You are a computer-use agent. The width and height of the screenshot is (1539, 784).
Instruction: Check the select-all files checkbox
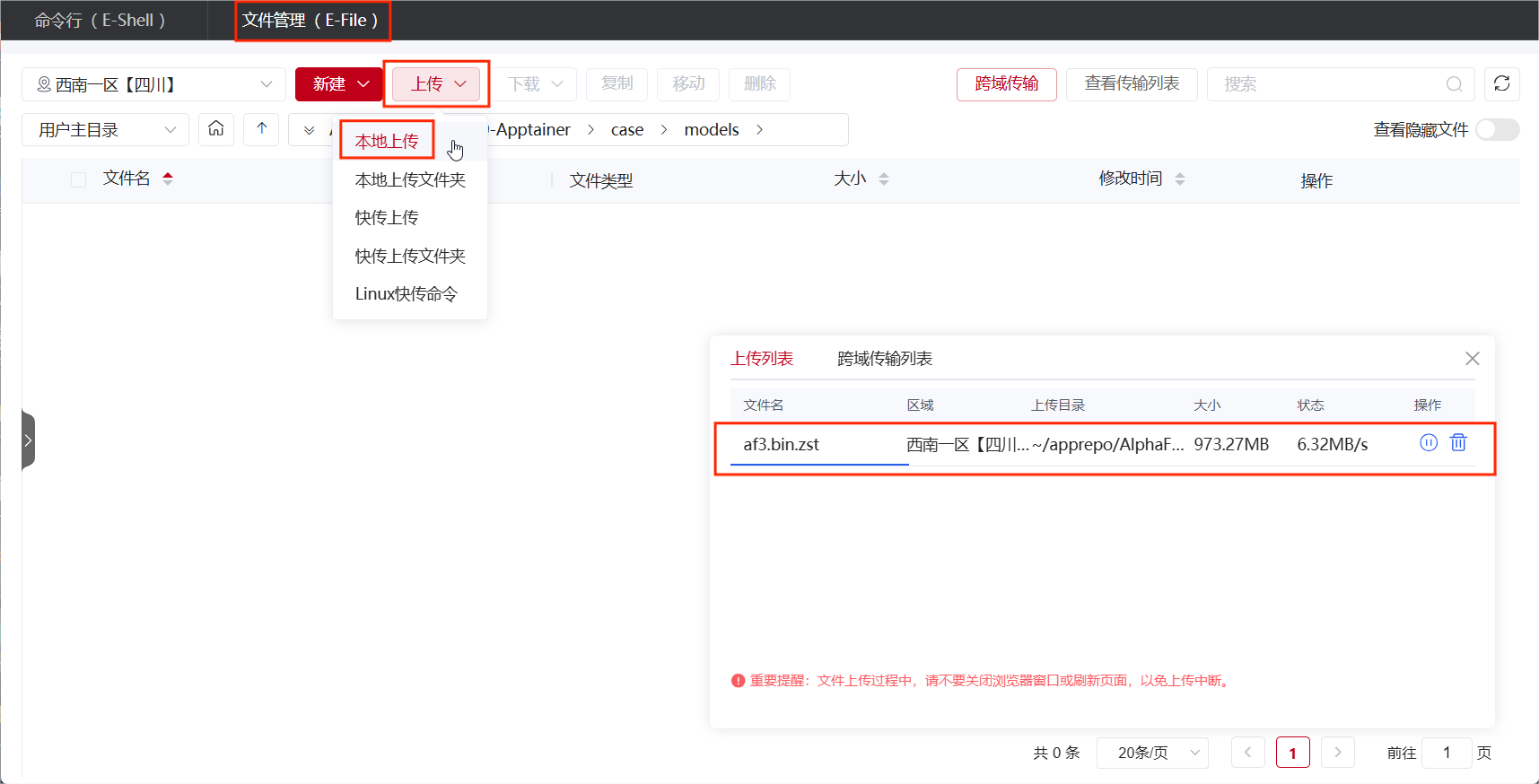[79, 179]
